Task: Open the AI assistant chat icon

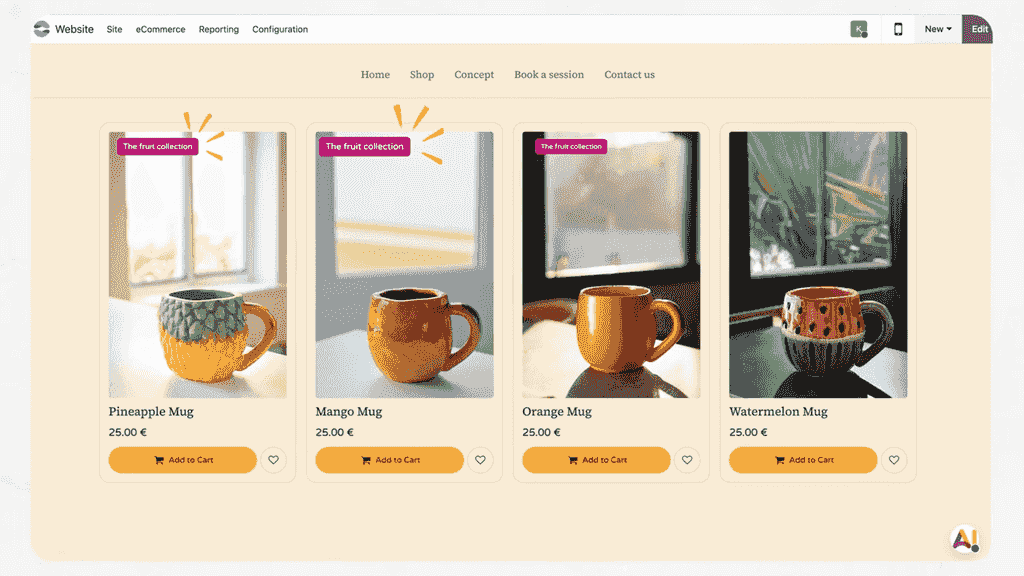Action: [964, 540]
